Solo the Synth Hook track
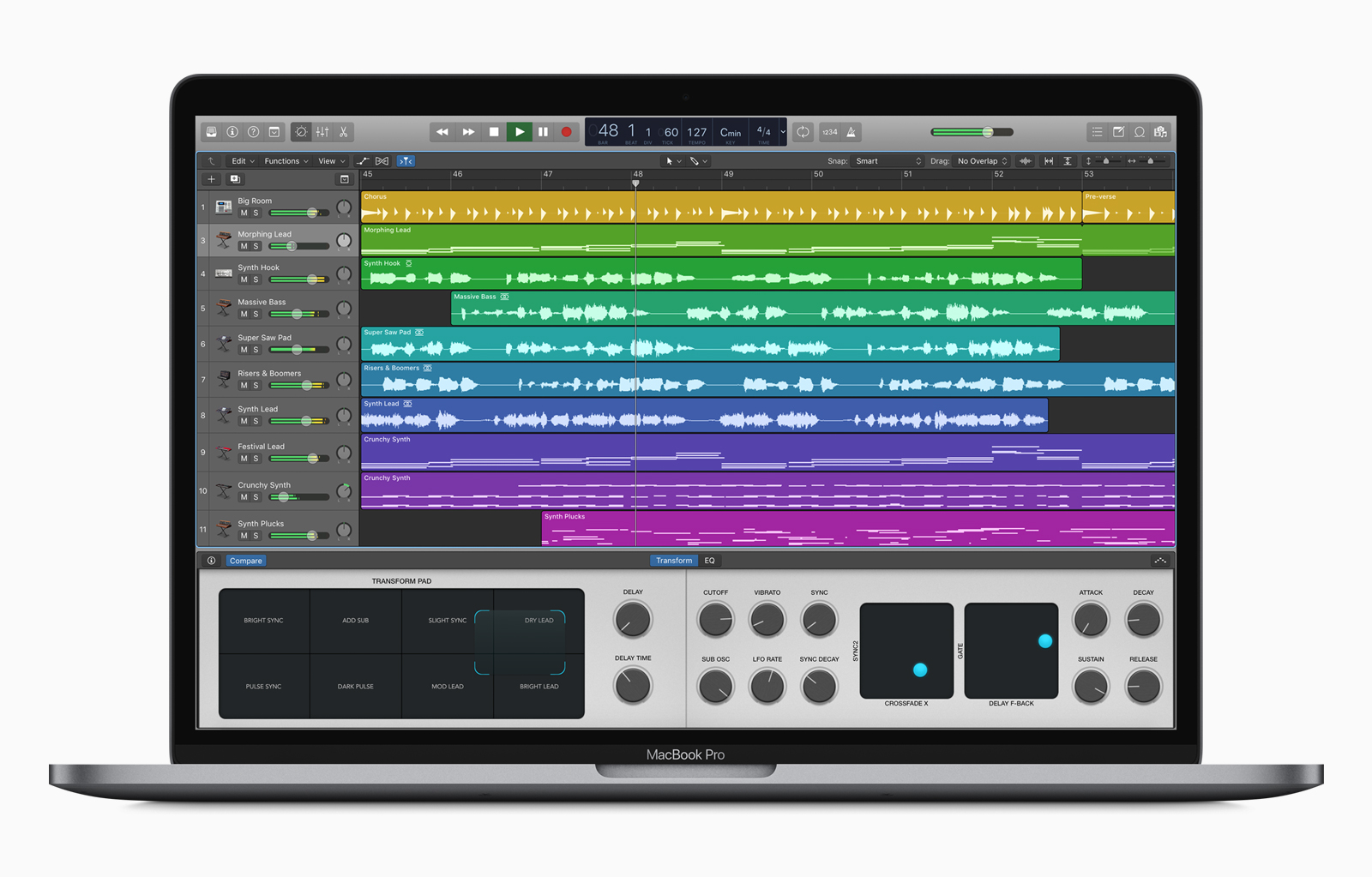 255,279
